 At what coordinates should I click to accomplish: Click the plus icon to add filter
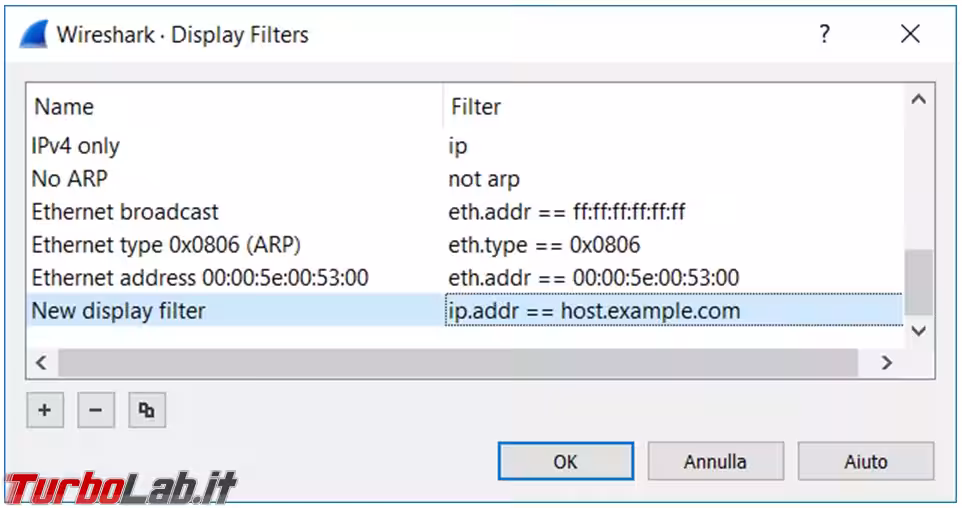[45, 410]
